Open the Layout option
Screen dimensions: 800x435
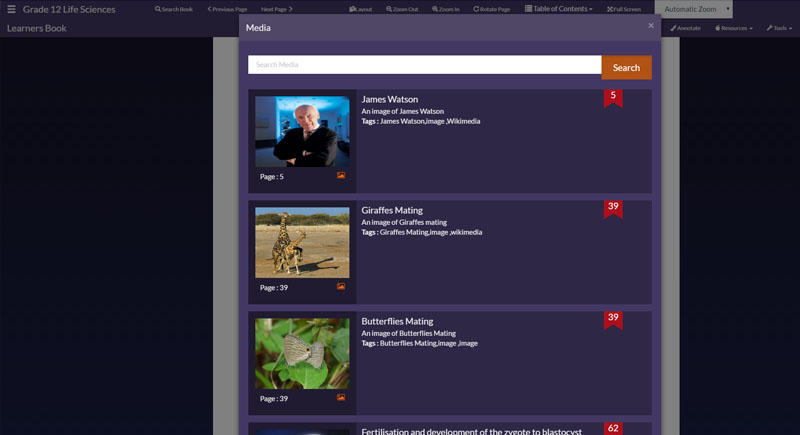point(361,9)
